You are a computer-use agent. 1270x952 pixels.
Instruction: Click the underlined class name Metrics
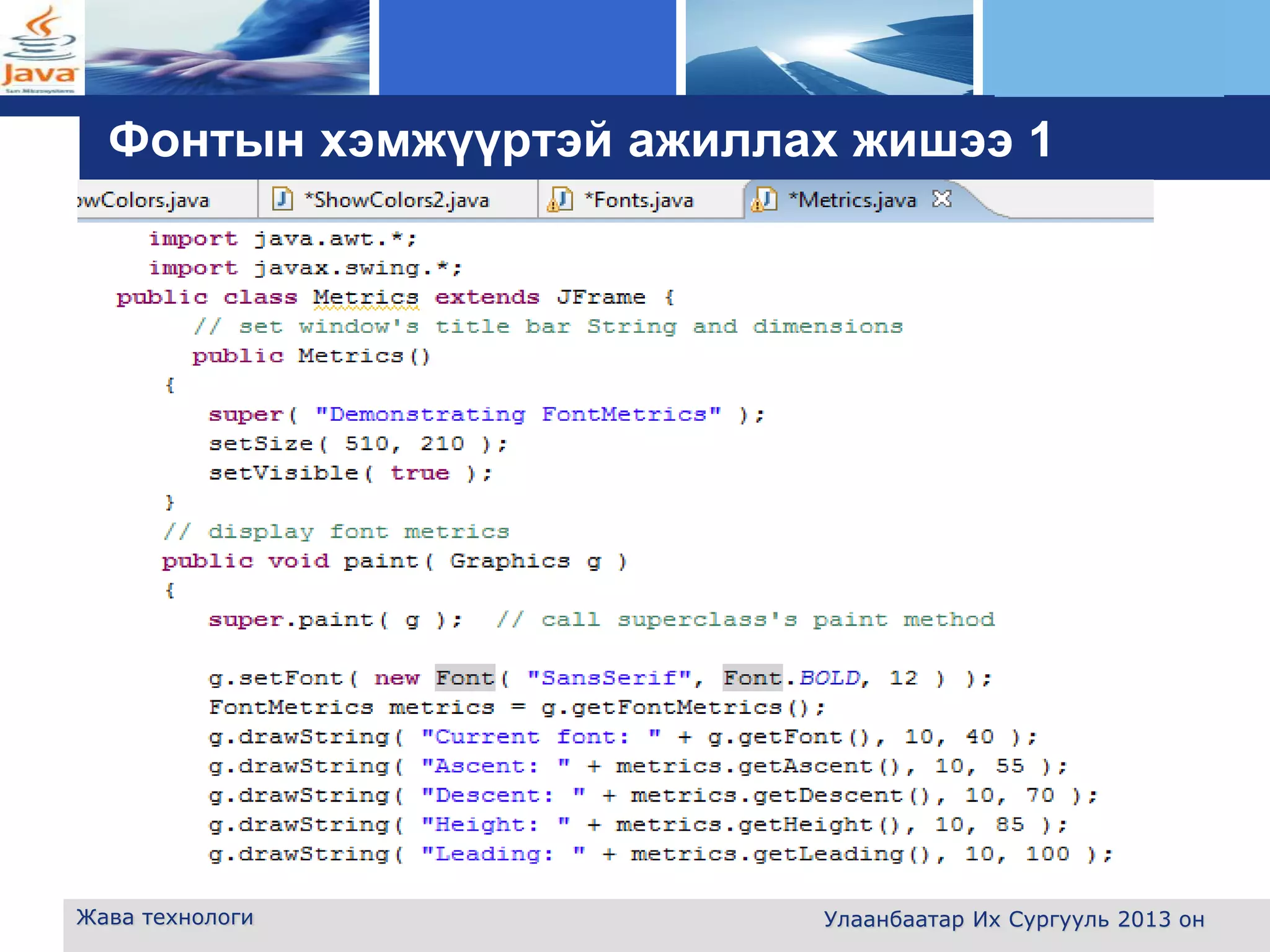coord(366,298)
